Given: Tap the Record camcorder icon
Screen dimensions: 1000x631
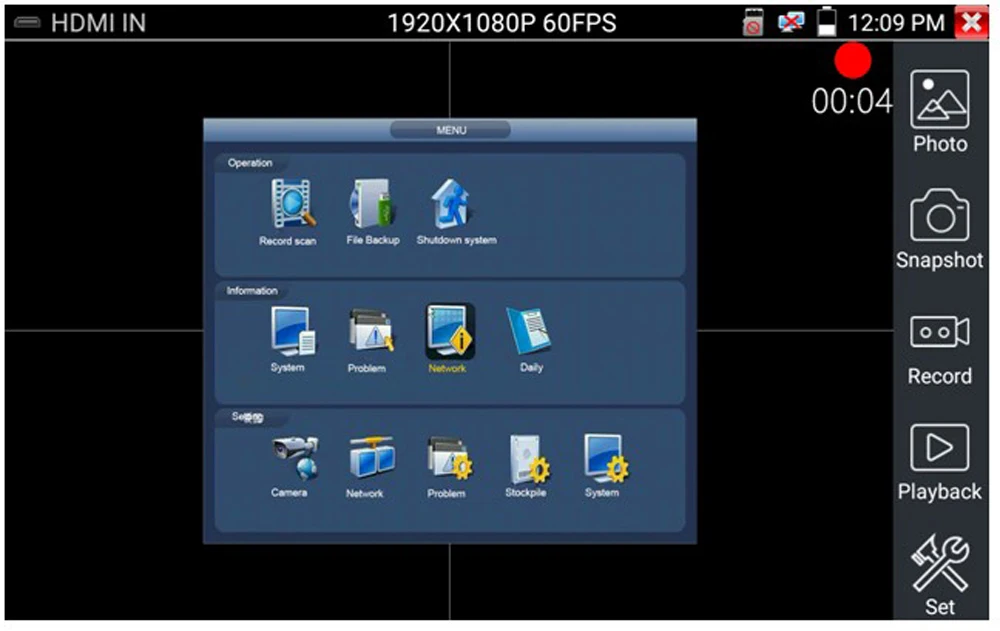Looking at the screenshot, I should 939,332.
